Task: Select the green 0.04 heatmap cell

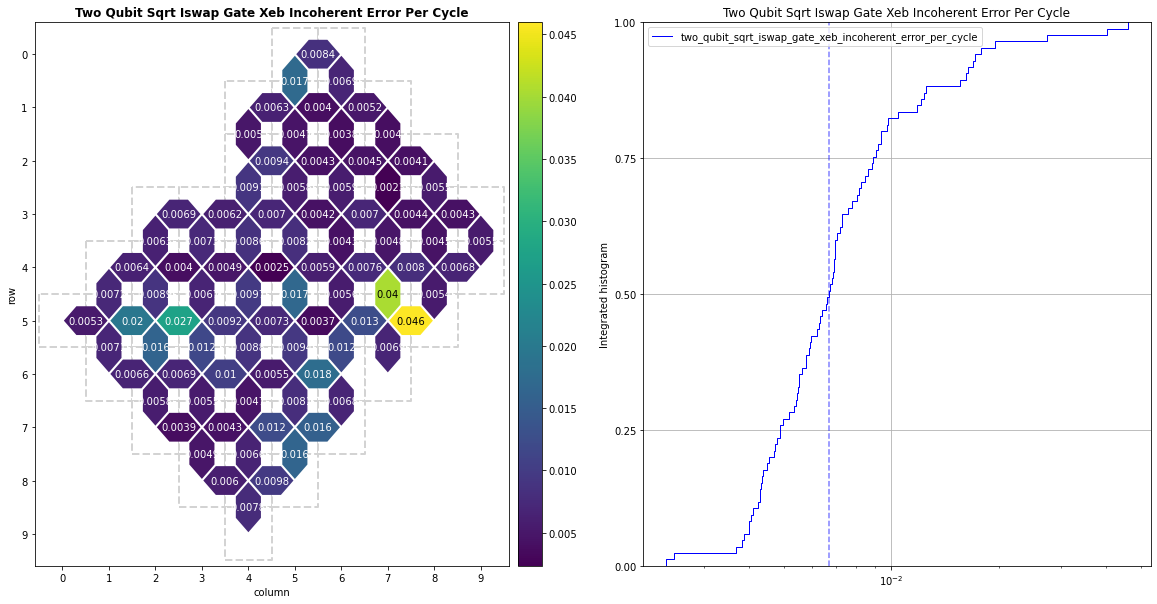Action: (388, 294)
